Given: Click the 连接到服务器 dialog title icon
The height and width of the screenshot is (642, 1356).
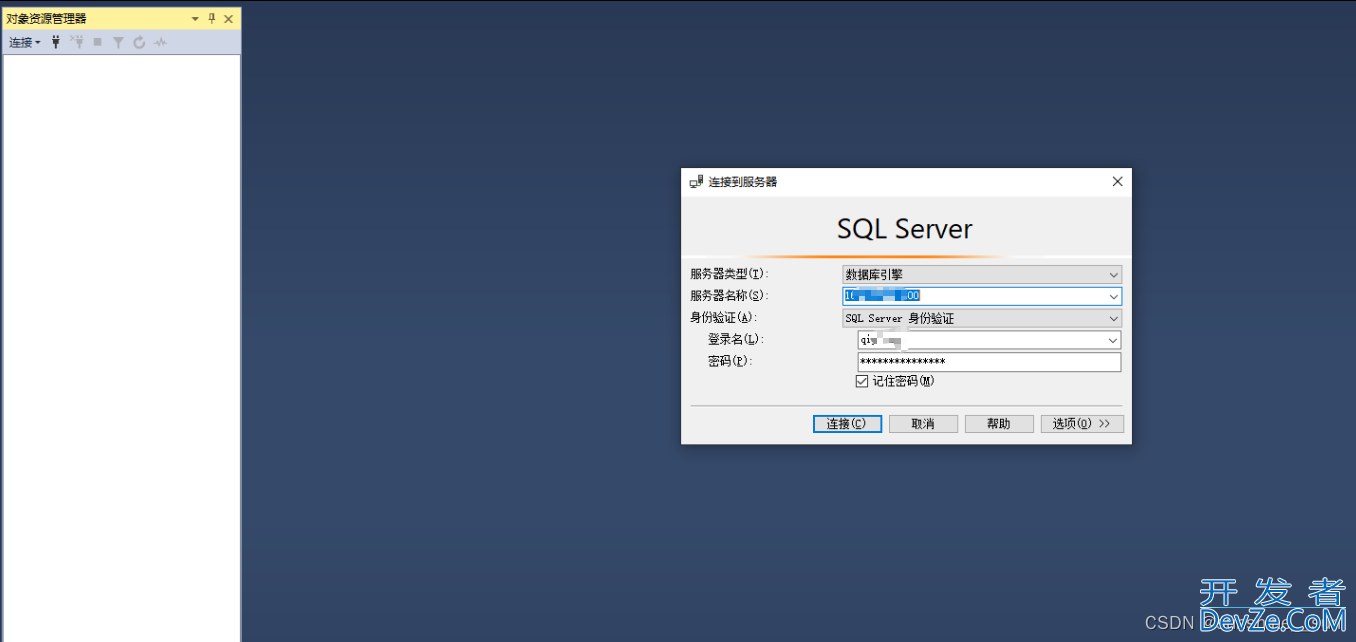Looking at the screenshot, I should click(x=696, y=182).
